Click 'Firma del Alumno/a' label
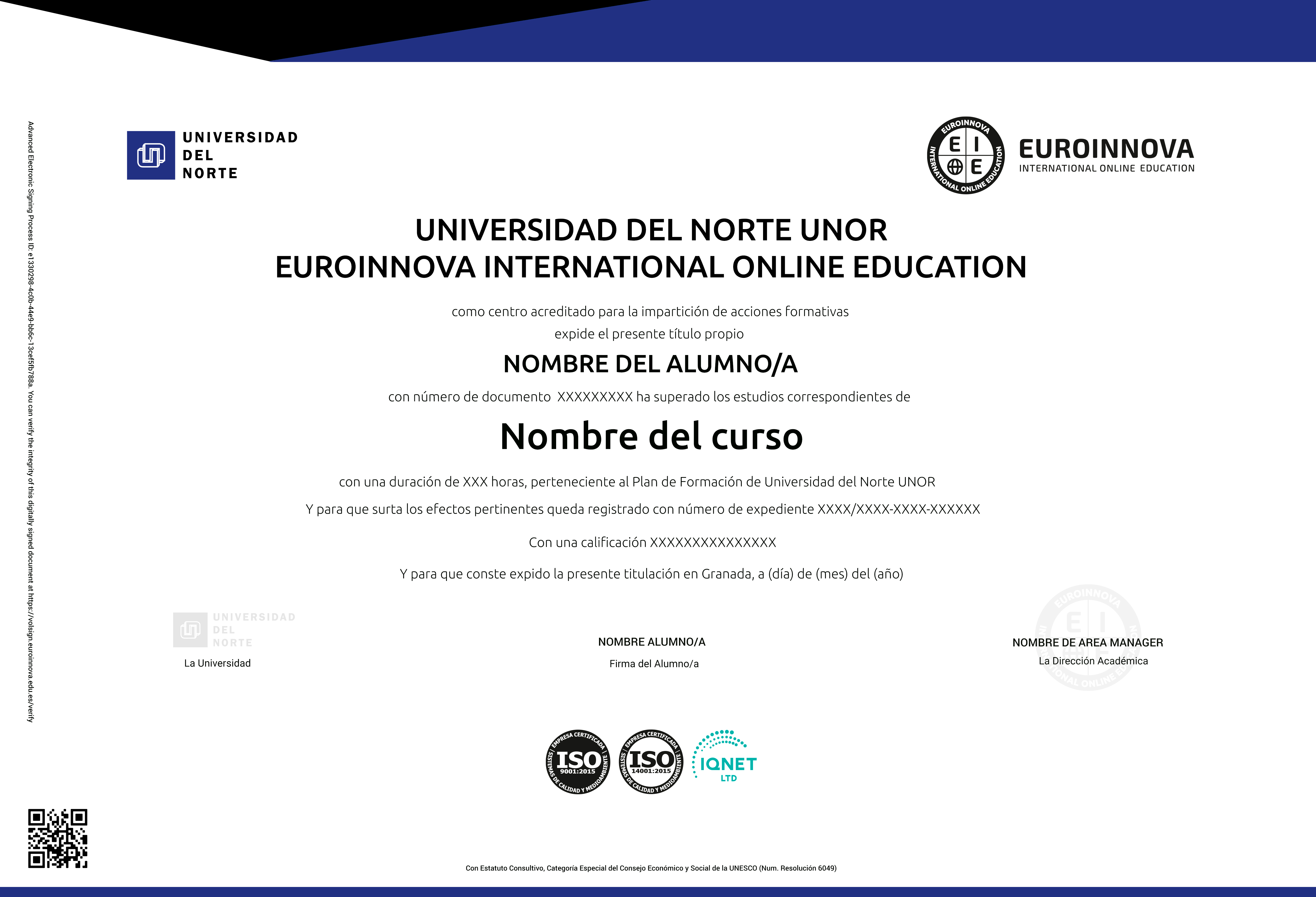The width and height of the screenshot is (1316, 897). pyautogui.click(x=654, y=664)
